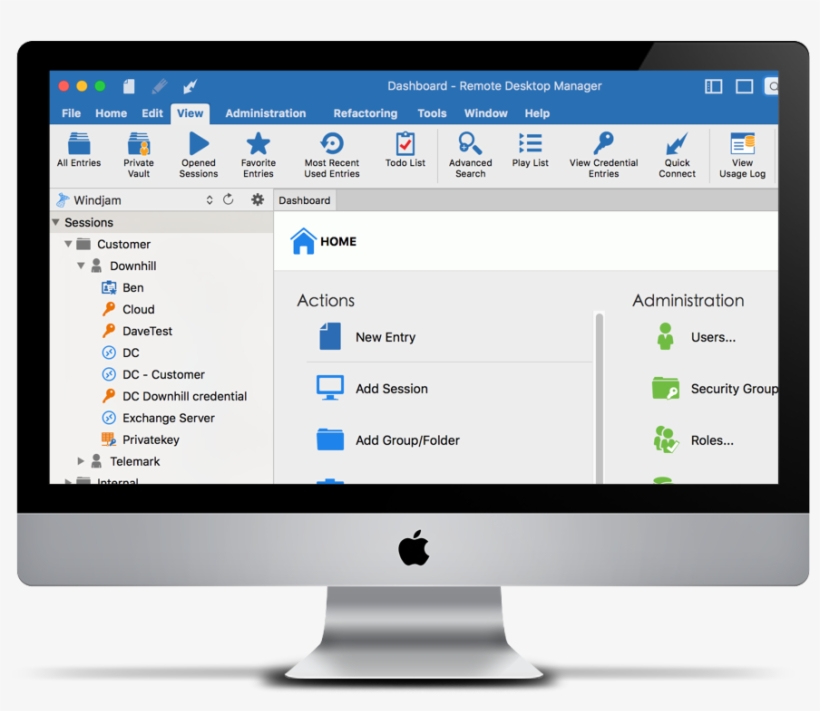Screen dimensions: 820x711
Task: Open the navigation pane settings gear
Action: (257, 200)
